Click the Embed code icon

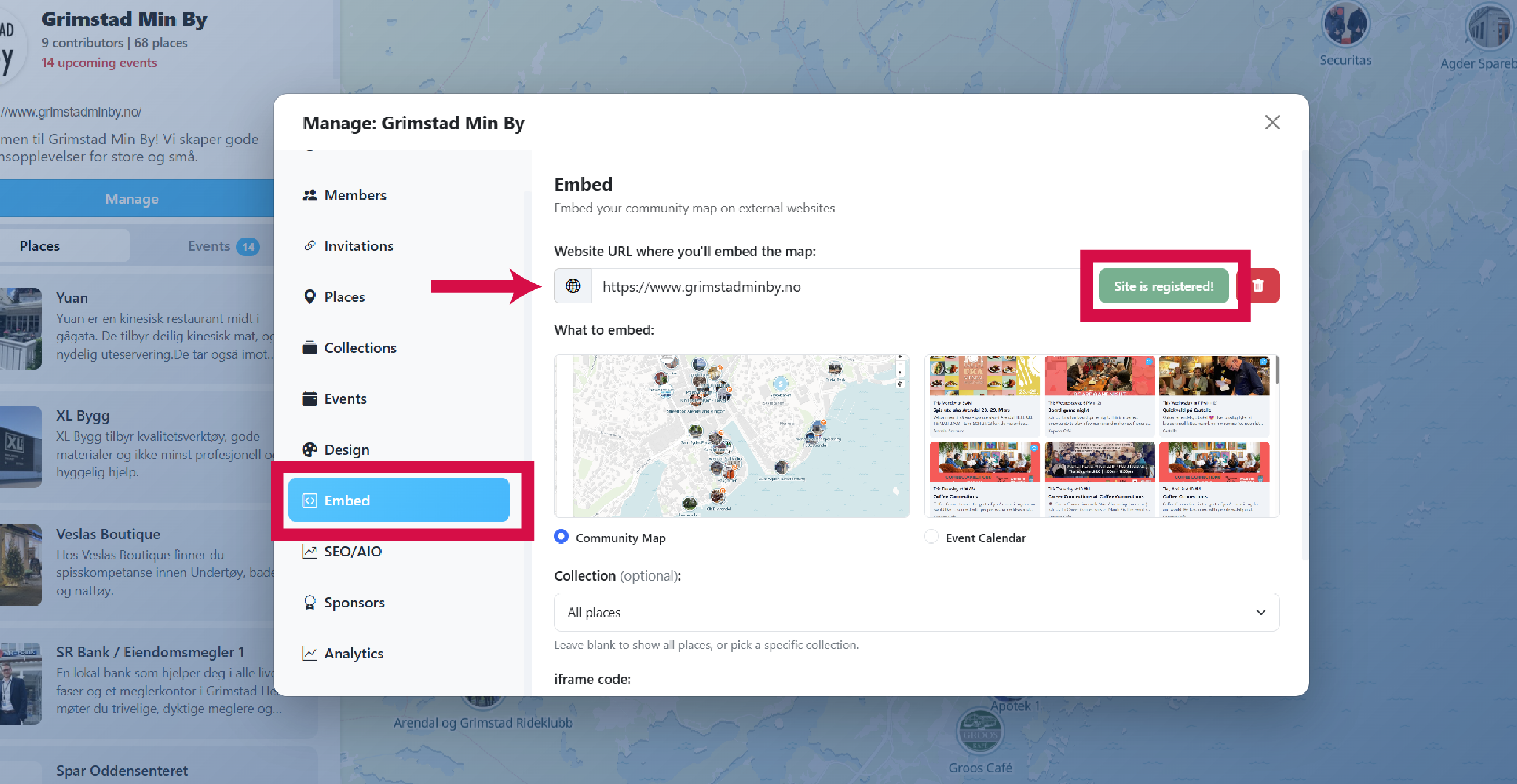[309, 501]
